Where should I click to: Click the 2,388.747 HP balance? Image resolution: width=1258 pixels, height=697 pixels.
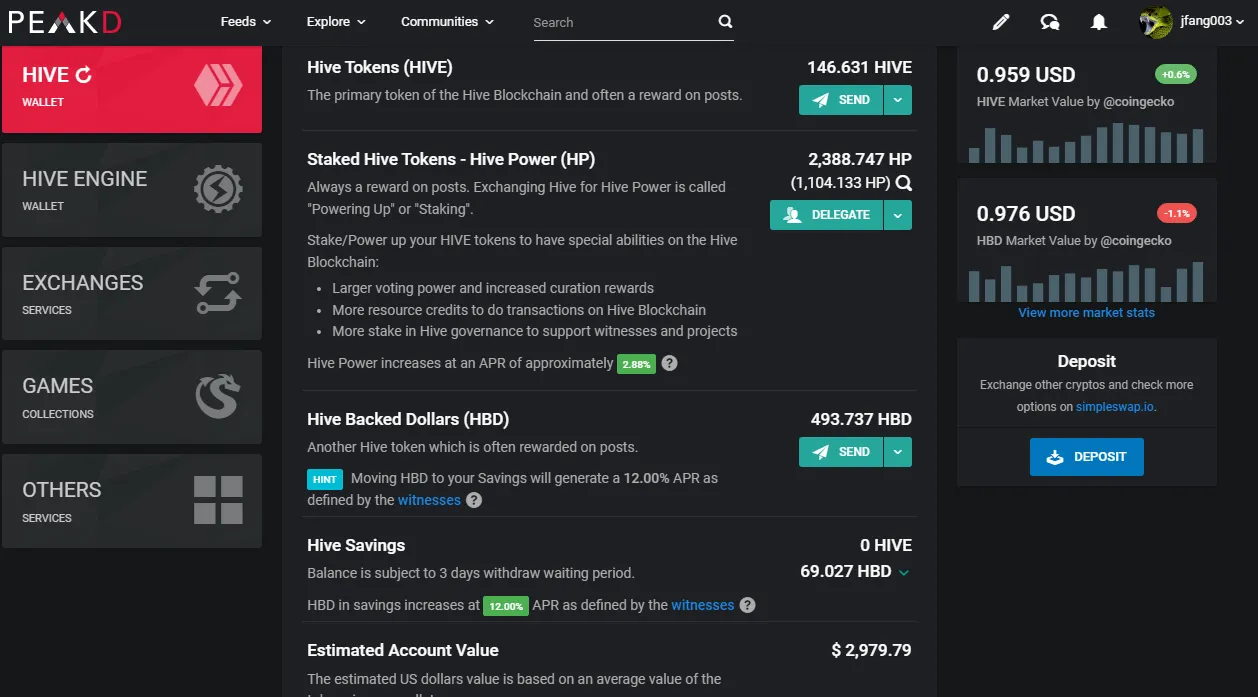[x=860, y=159]
